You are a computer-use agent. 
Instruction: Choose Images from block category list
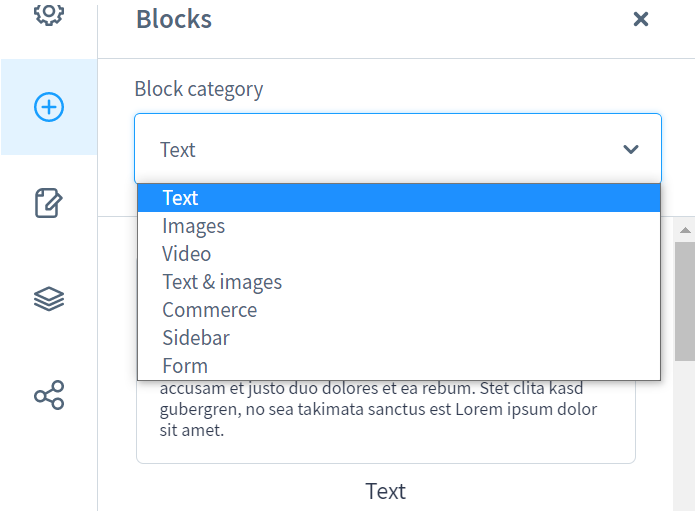coord(194,226)
